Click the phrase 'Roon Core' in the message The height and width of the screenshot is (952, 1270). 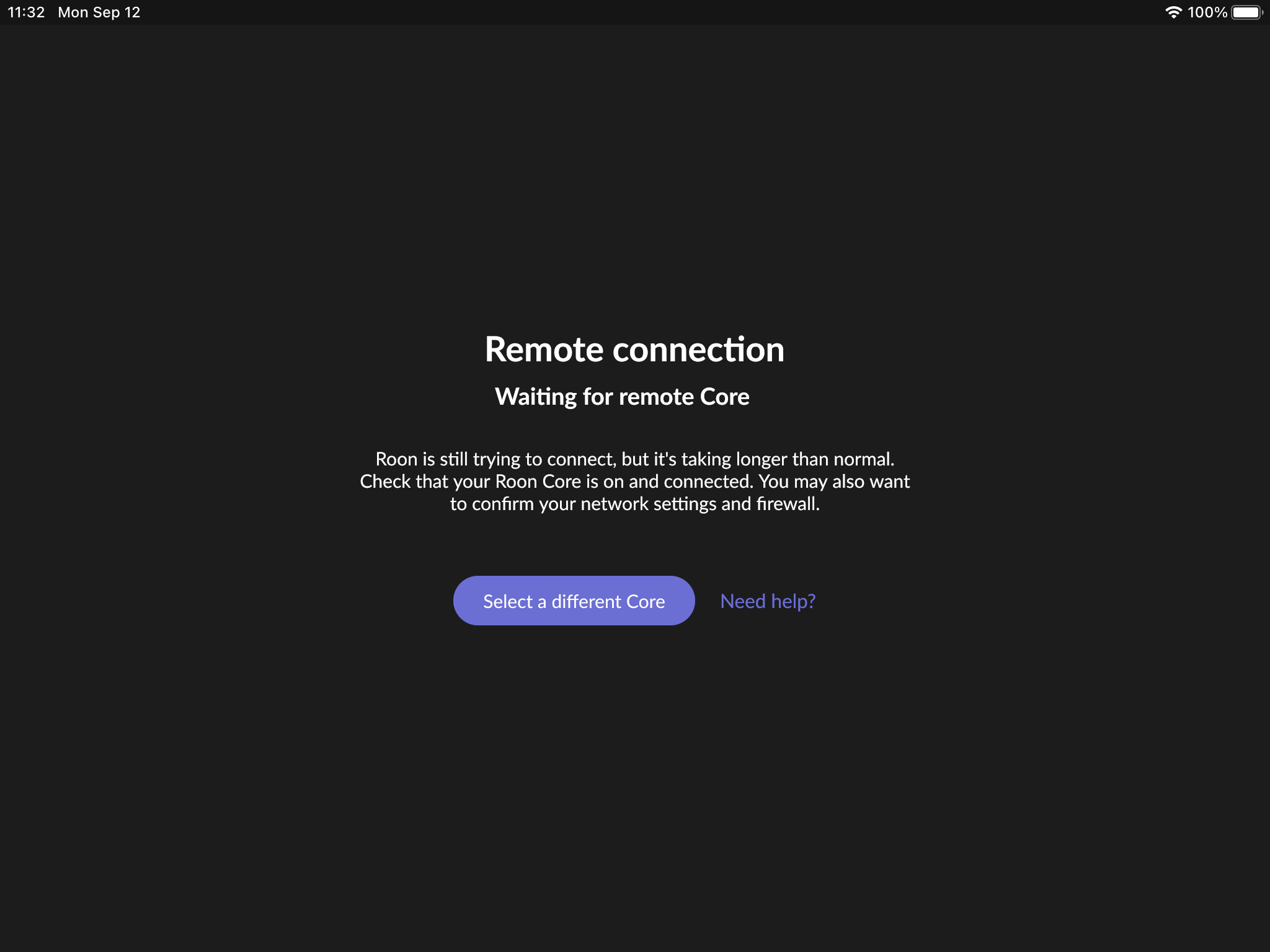point(538,482)
